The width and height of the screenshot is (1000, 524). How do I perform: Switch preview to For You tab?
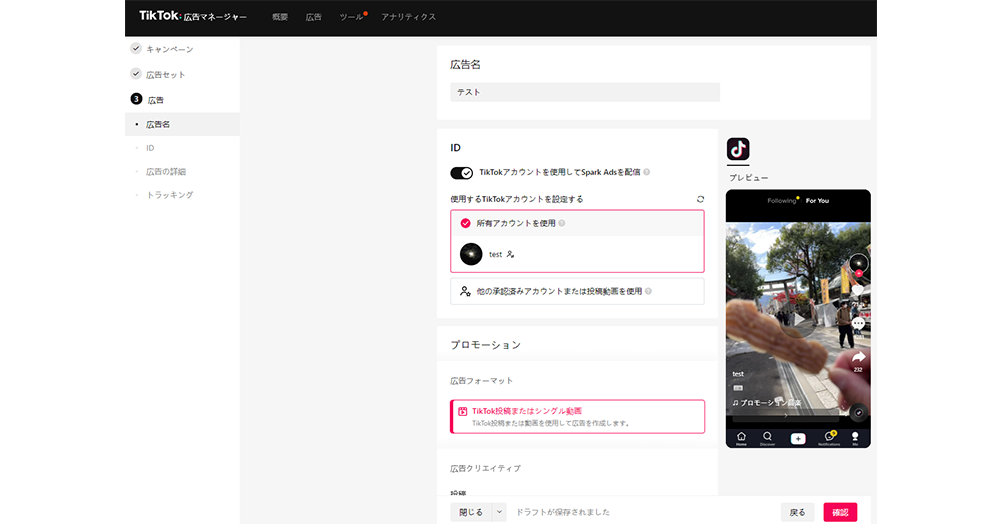[x=818, y=201]
